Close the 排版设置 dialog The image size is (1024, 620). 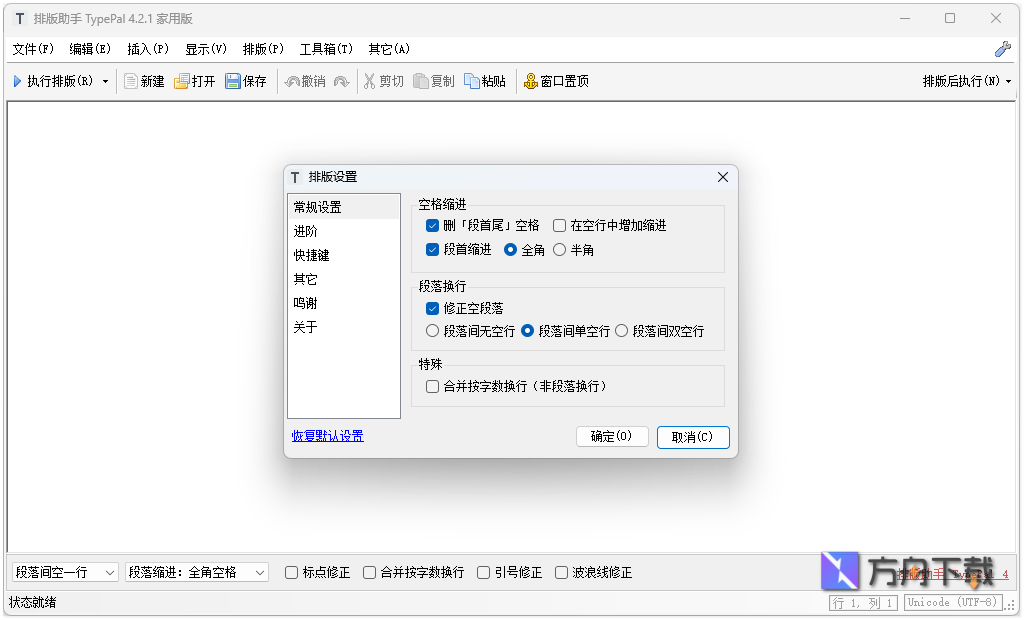click(x=723, y=177)
